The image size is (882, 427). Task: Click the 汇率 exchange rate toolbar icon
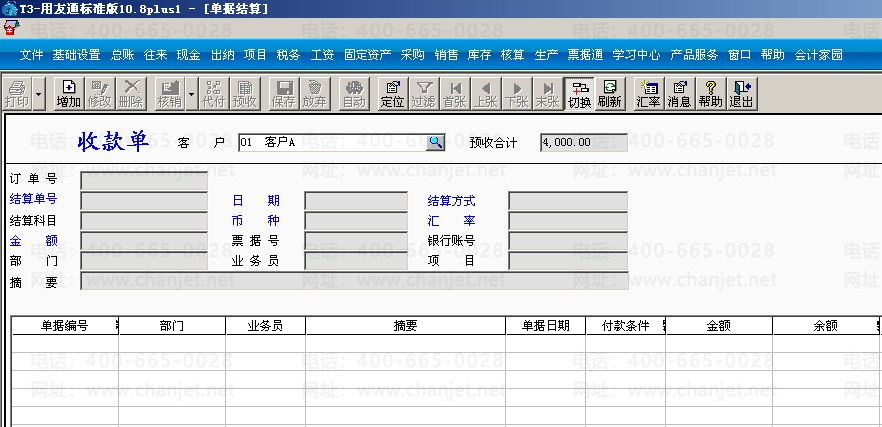pos(648,93)
